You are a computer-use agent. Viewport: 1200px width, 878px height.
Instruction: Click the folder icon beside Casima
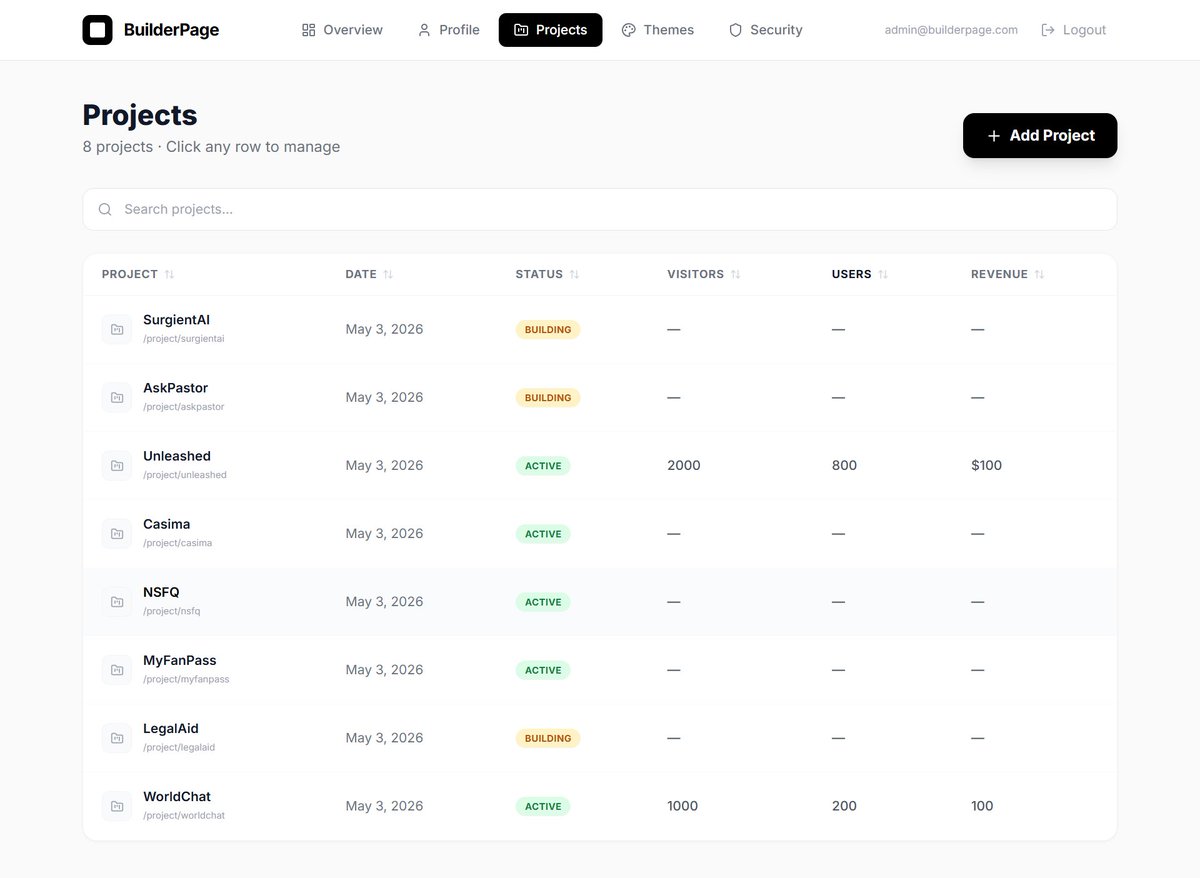tap(117, 533)
